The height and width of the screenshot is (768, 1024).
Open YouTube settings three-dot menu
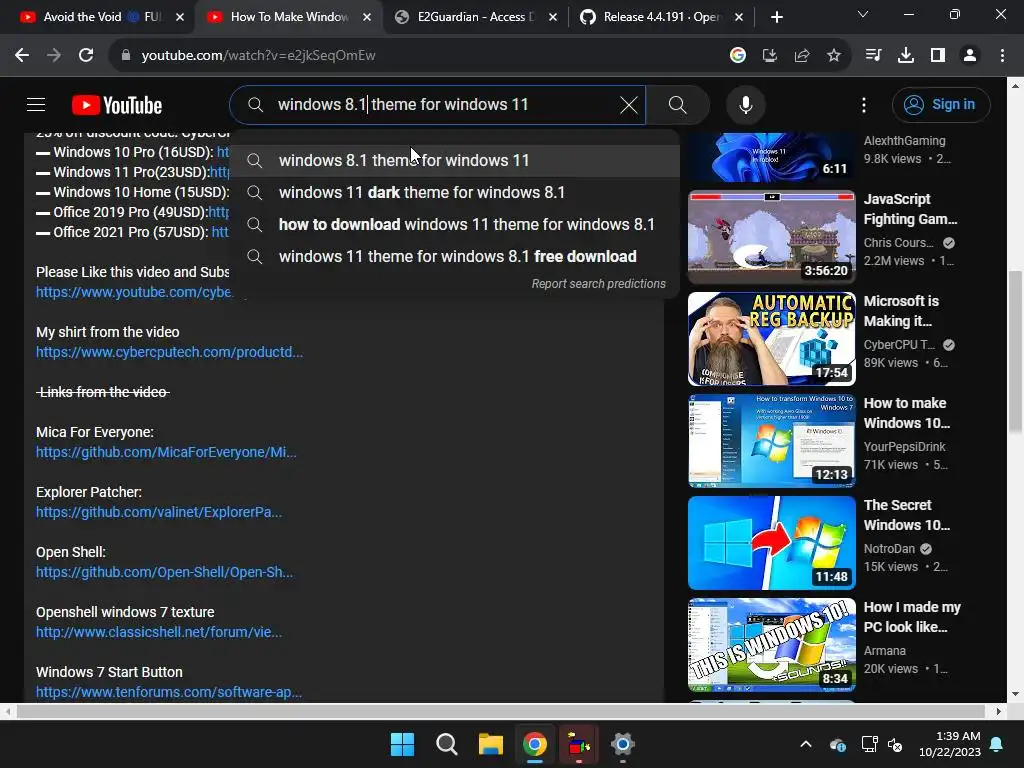tap(863, 104)
